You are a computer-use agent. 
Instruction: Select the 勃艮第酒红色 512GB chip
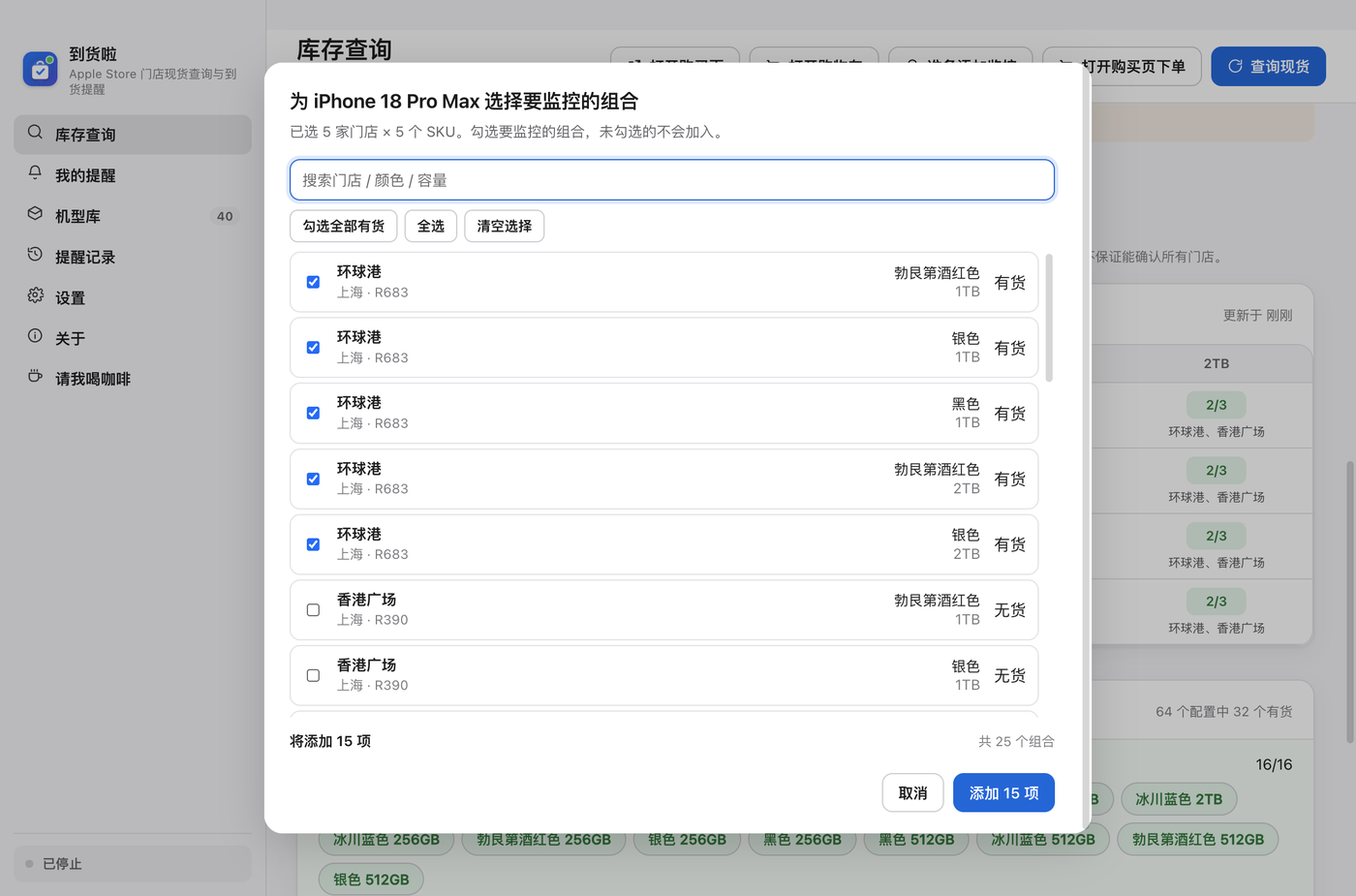[x=1198, y=840]
